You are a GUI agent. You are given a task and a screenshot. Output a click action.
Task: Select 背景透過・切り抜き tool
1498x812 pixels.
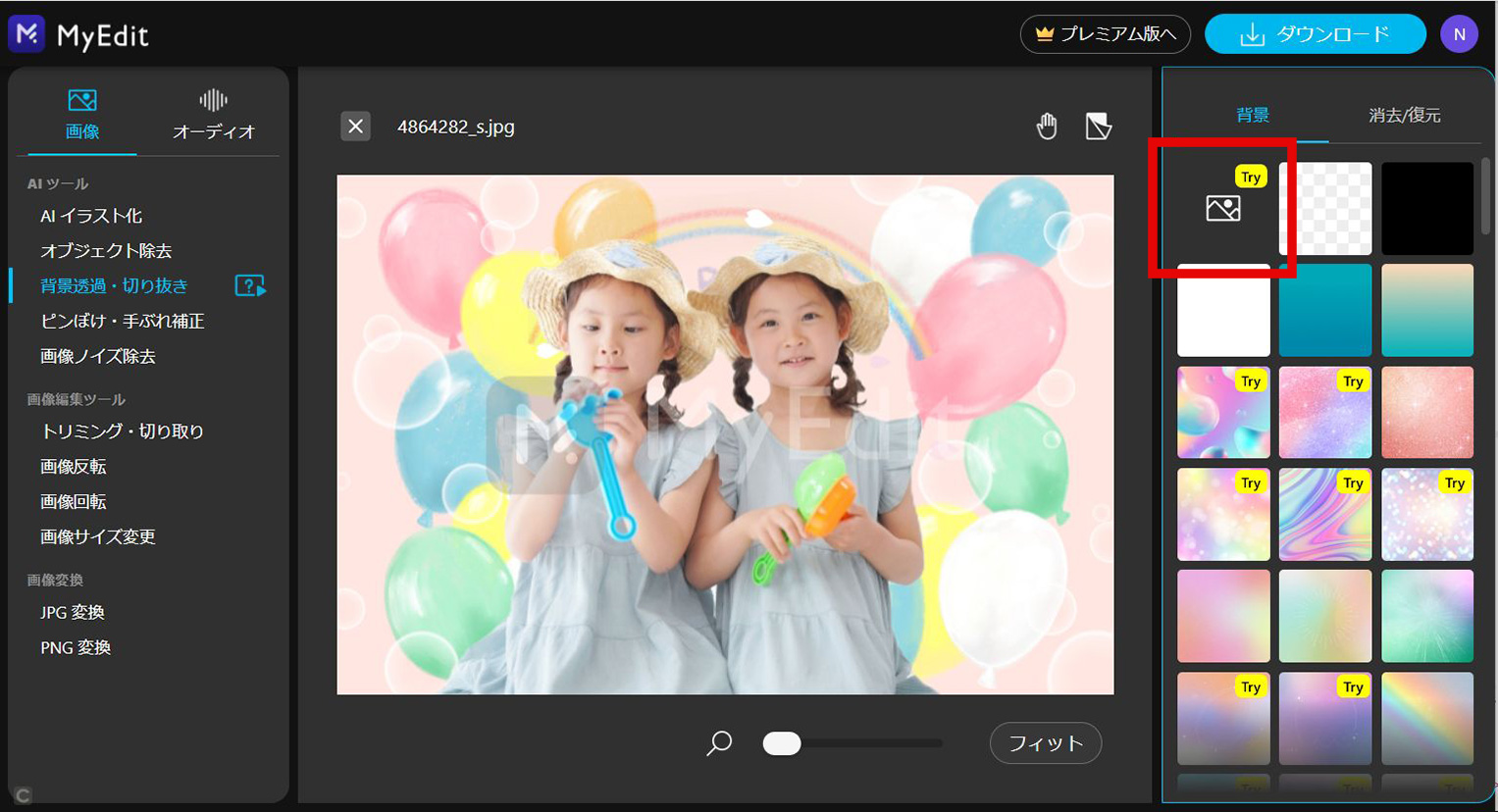click(x=114, y=286)
